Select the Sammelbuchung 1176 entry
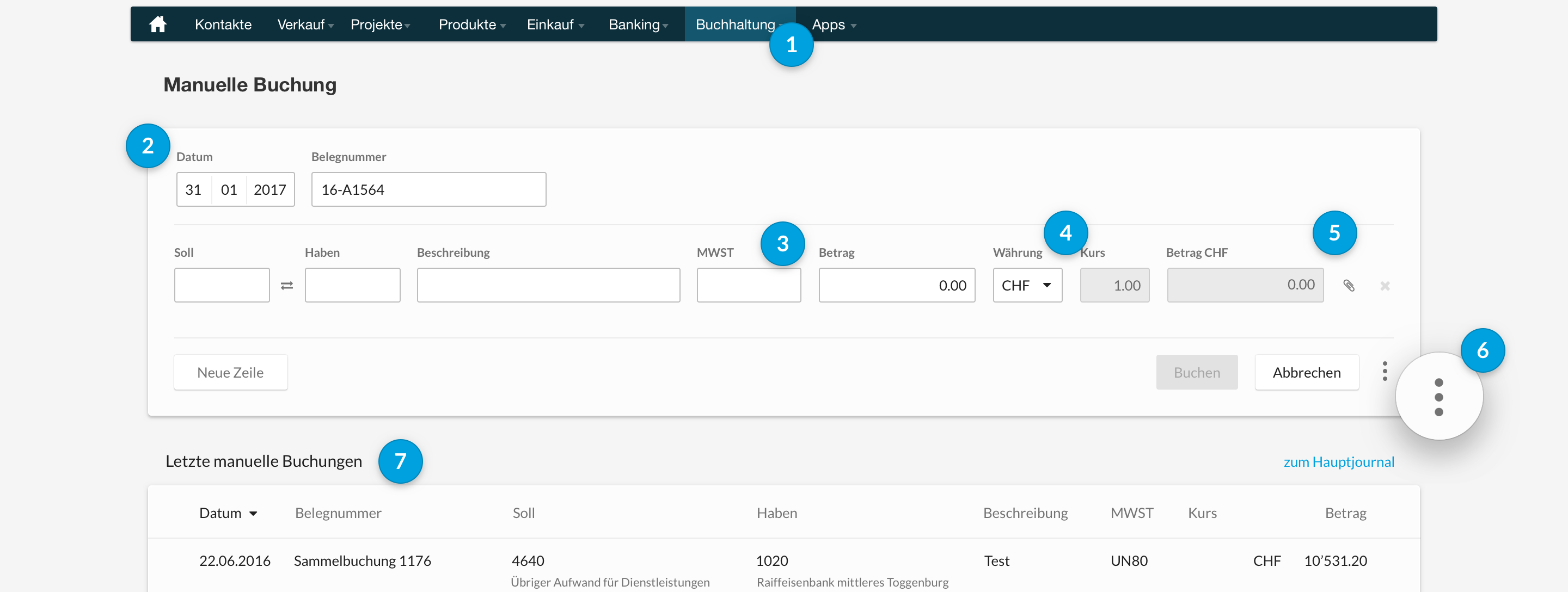 [x=362, y=560]
